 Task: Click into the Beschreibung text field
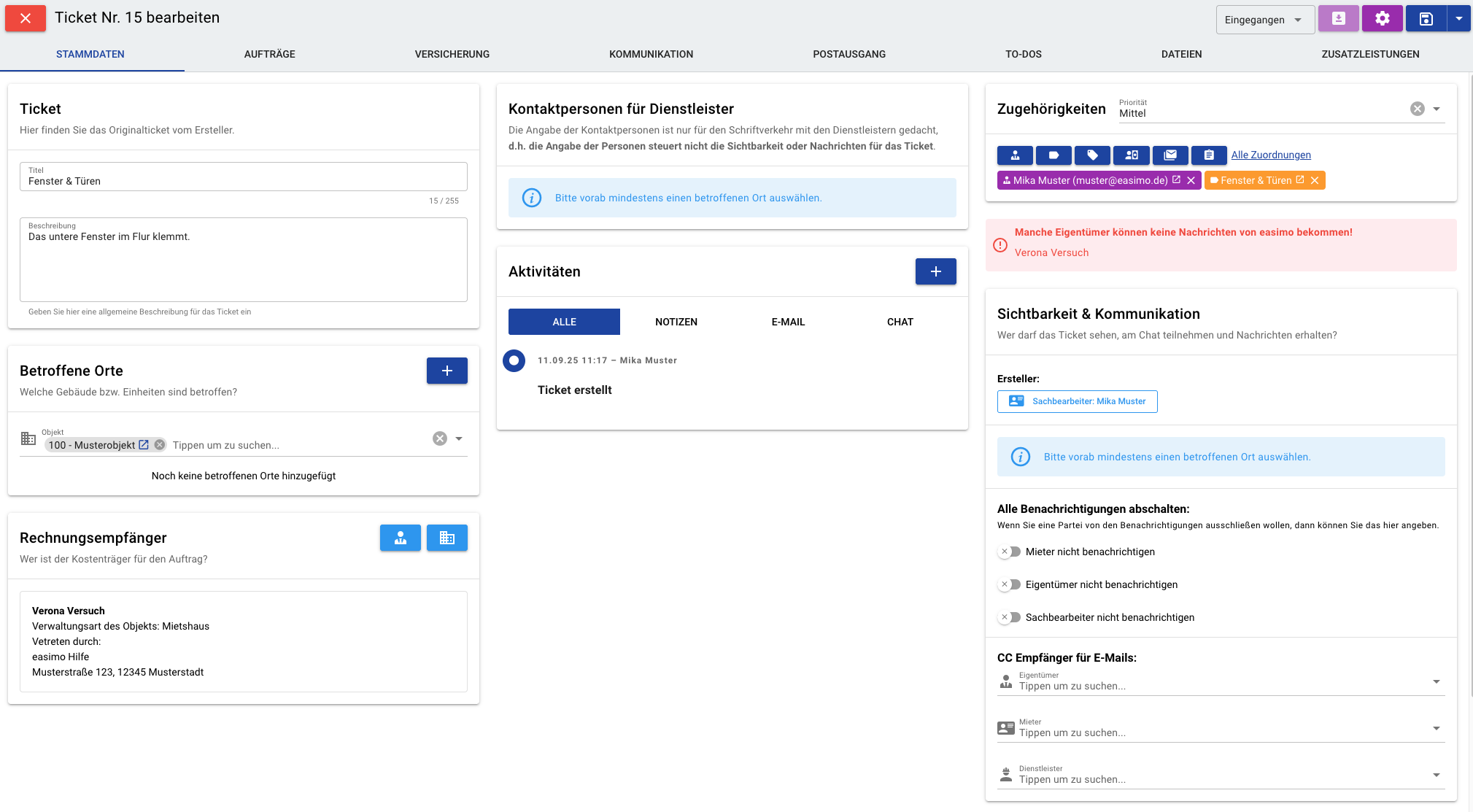(x=243, y=263)
